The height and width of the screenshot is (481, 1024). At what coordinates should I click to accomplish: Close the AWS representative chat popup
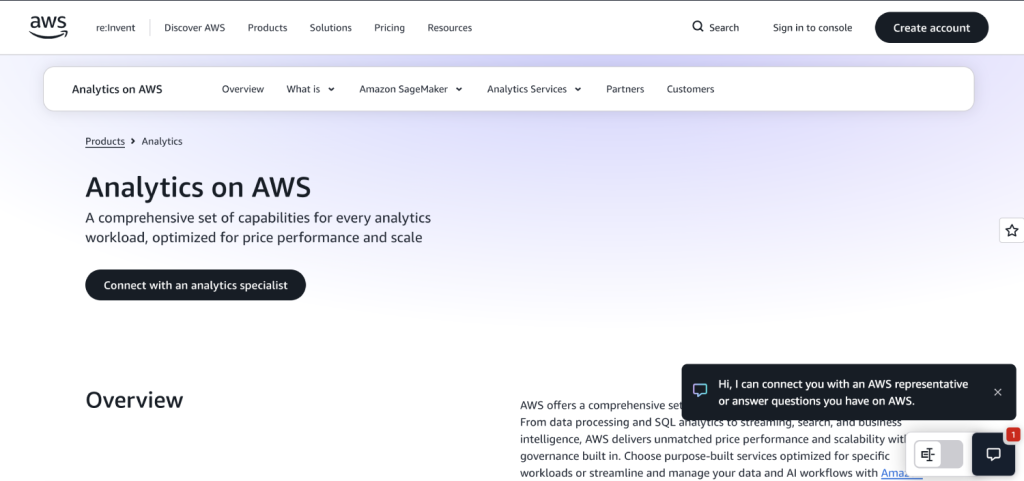(x=997, y=392)
